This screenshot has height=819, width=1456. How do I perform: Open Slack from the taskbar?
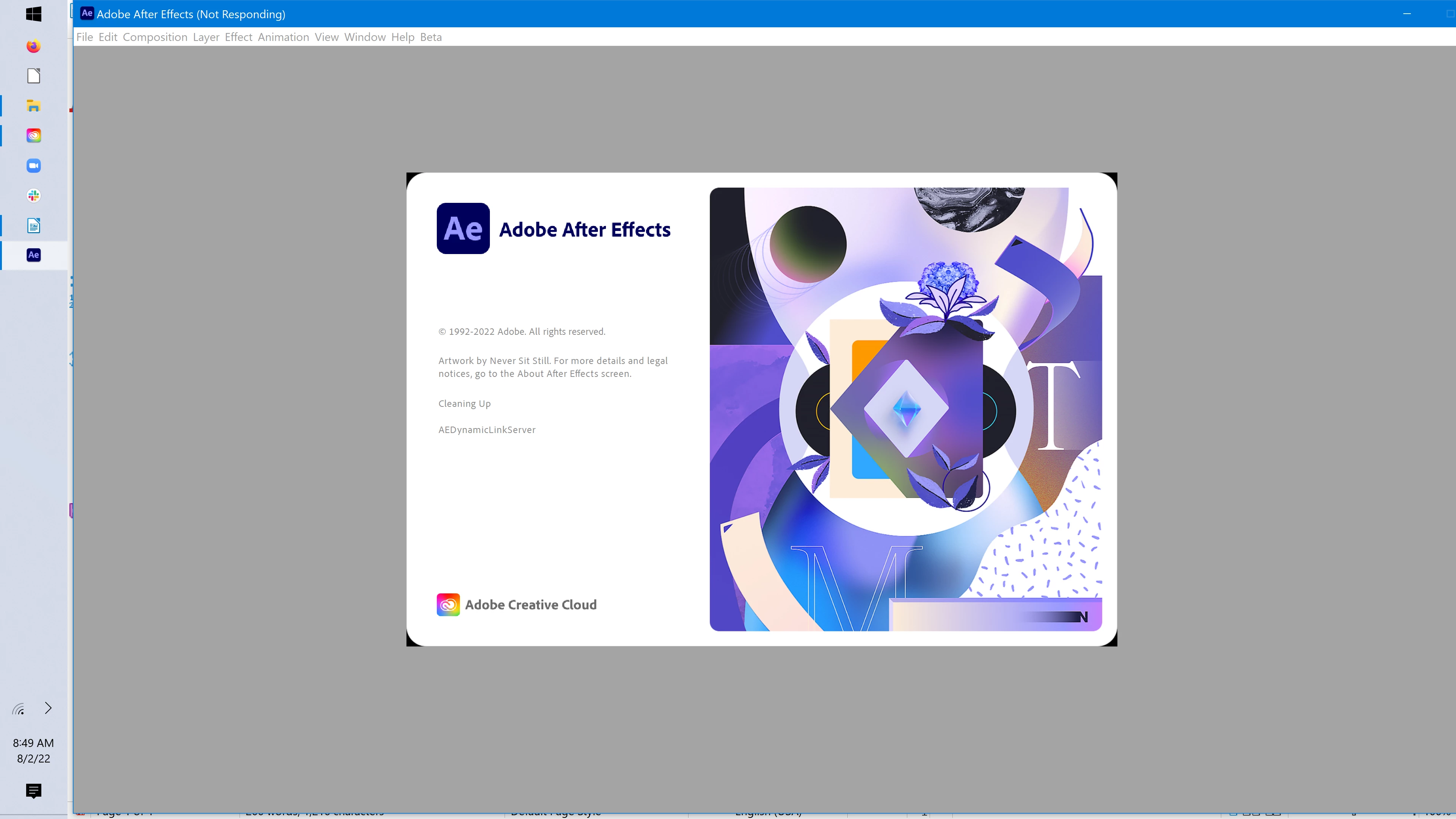click(33, 196)
